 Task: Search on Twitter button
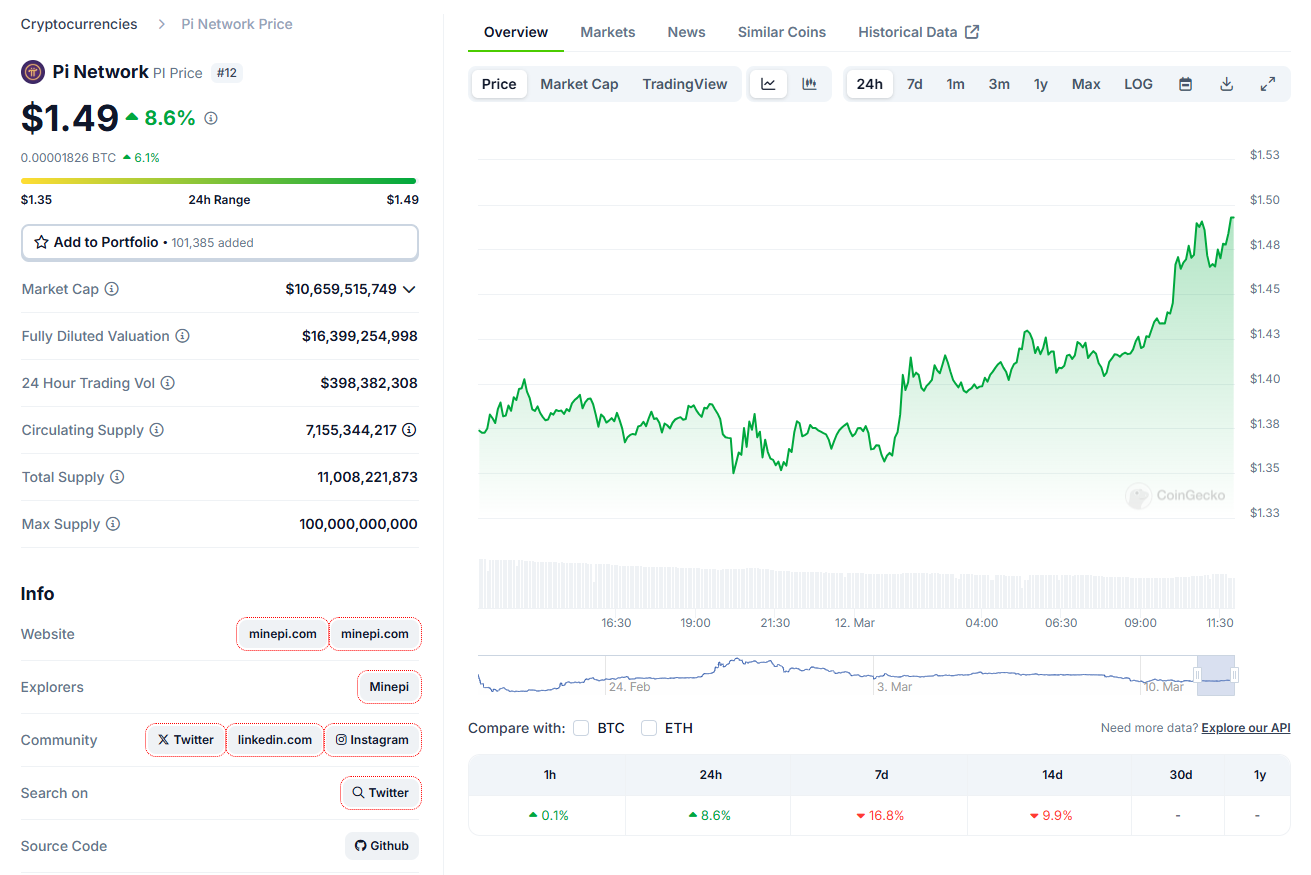tap(380, 793)
